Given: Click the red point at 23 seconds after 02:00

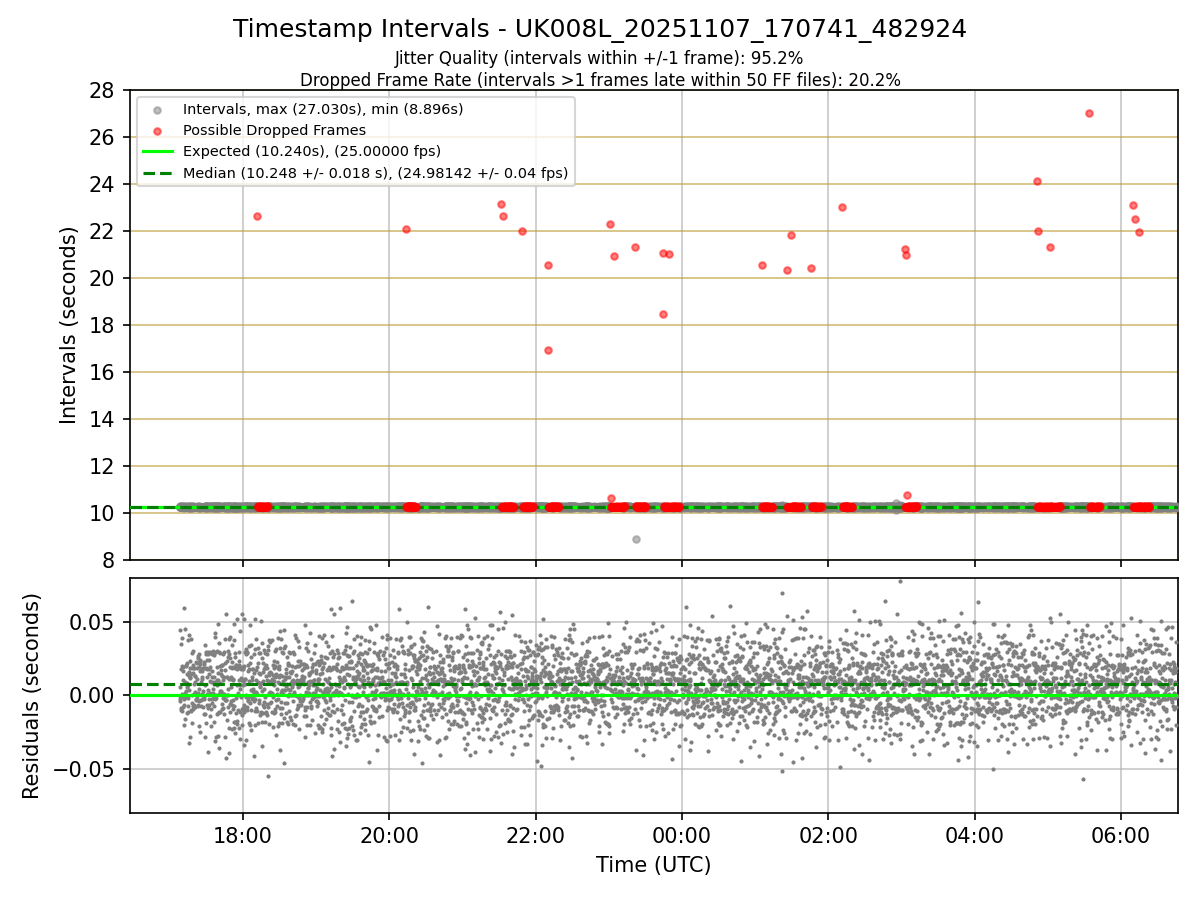Looking at the screenshot, I should click(842, 207).
